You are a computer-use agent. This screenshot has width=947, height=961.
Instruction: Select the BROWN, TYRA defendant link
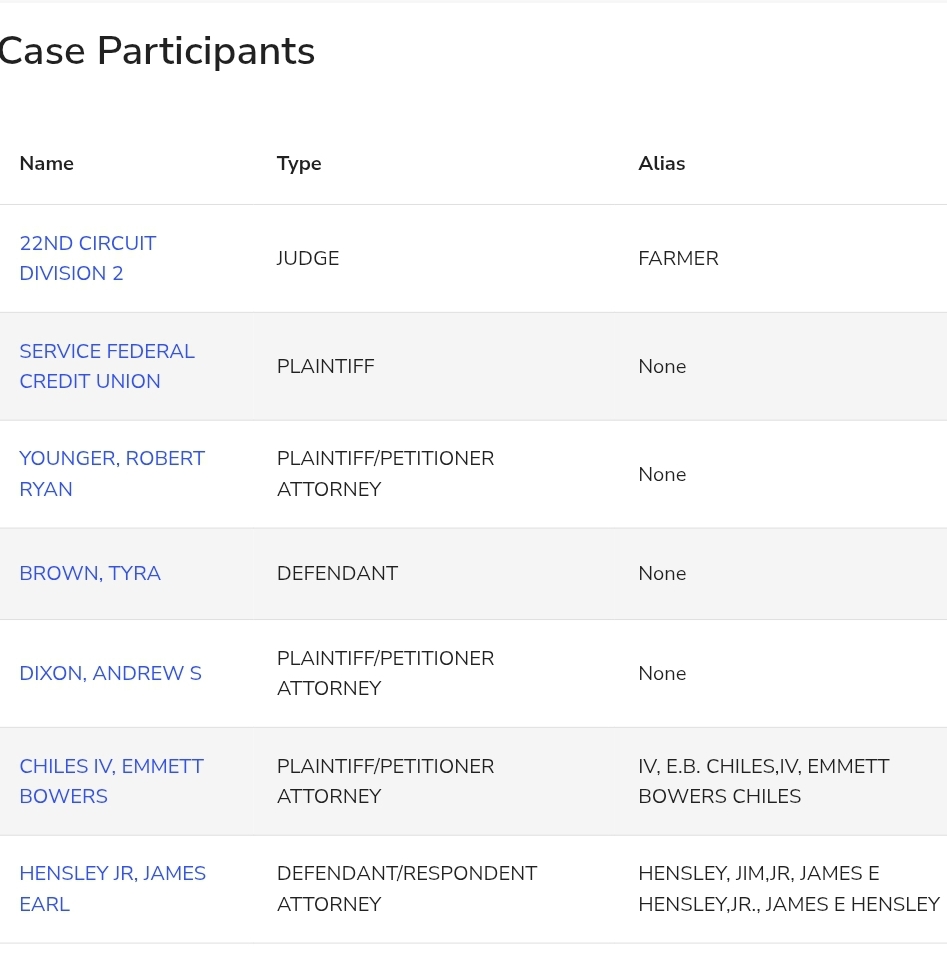90,573
